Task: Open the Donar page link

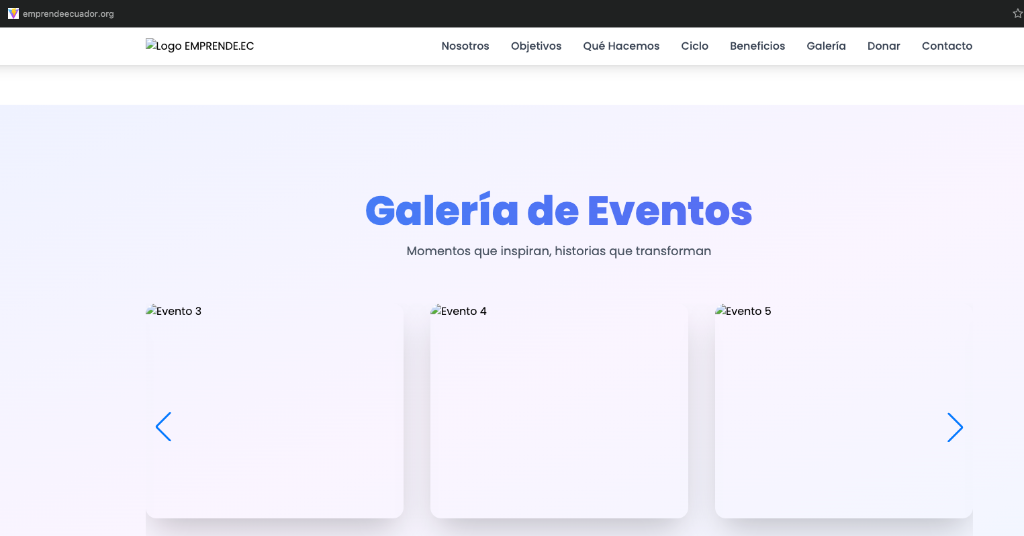Action: pos(883,46)
